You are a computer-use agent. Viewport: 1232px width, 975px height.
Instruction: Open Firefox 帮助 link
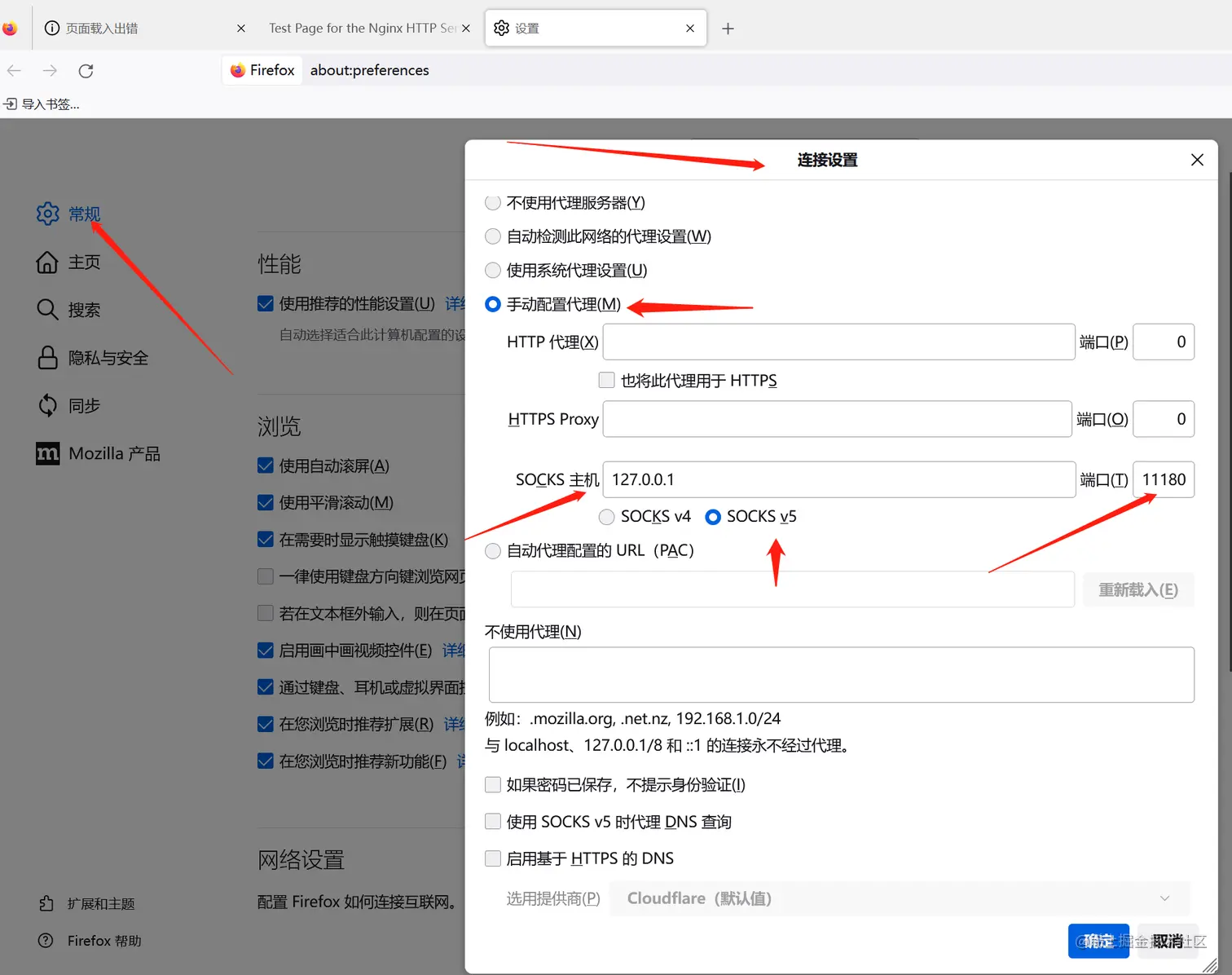90,941
